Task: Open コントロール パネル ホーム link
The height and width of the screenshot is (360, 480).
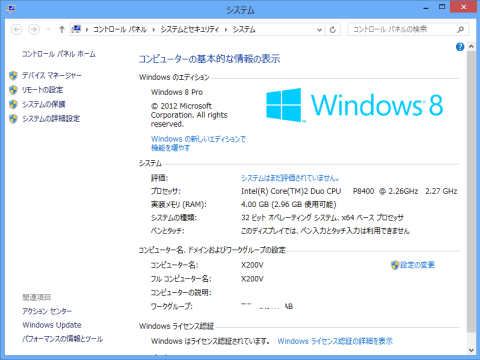Action: click(59, 54)
